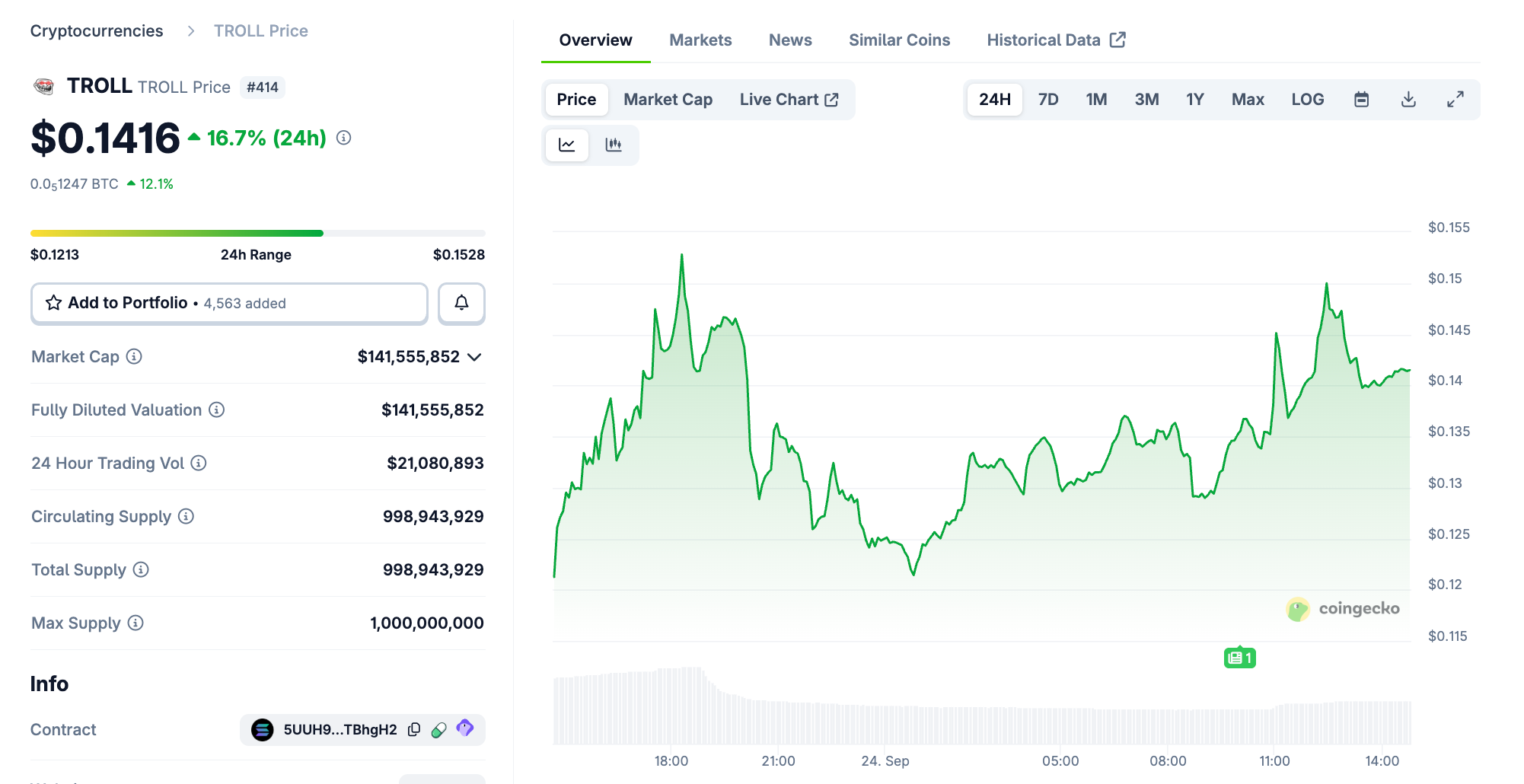Viewport: 1524px width, 784px height.
Task: Copy the contract address
Action: (x=414, y=729)
